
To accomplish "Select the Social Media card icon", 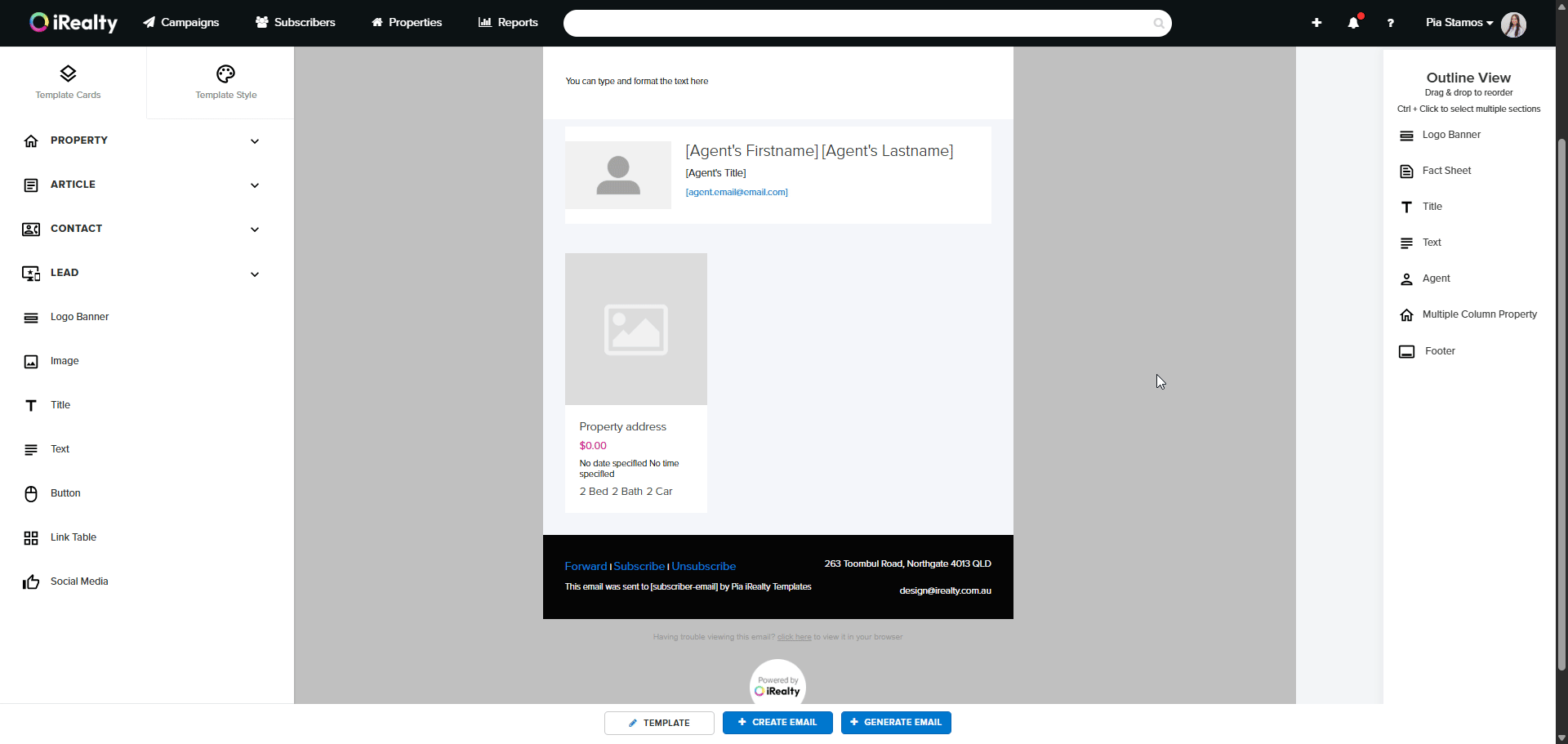I will [x=31, y=581].
